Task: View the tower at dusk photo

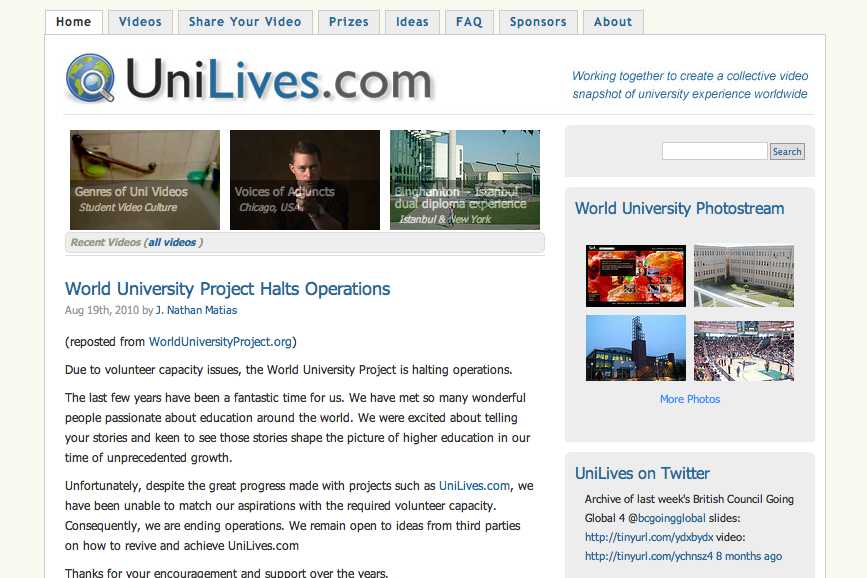Action: pyautogui.click(x=636, y=348)
